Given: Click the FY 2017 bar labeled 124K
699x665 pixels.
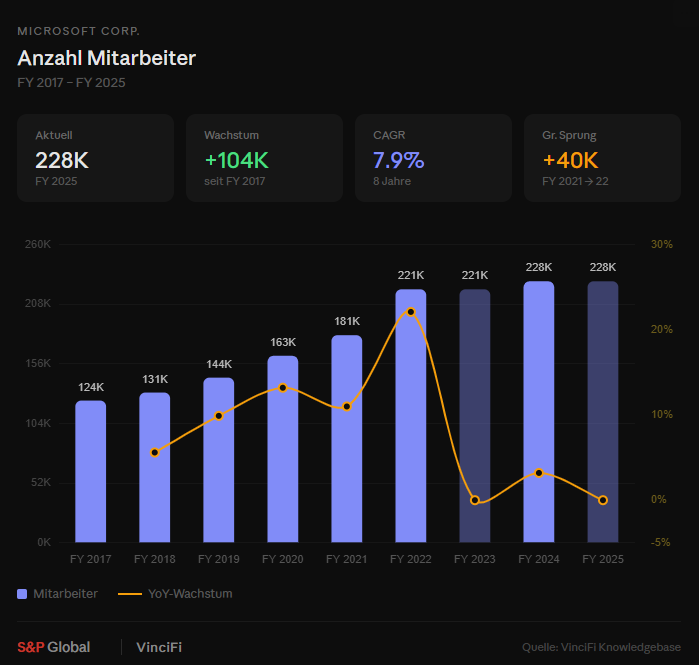Looking at the screenshot, I should tap(90, 471).
